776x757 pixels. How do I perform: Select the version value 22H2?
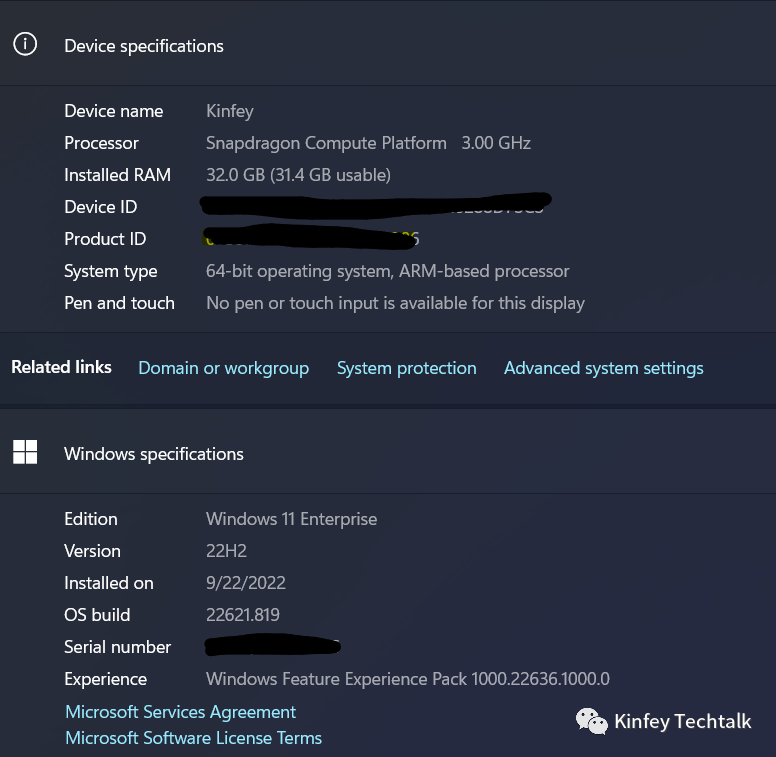pyautogui.click(x=226, y=551)
